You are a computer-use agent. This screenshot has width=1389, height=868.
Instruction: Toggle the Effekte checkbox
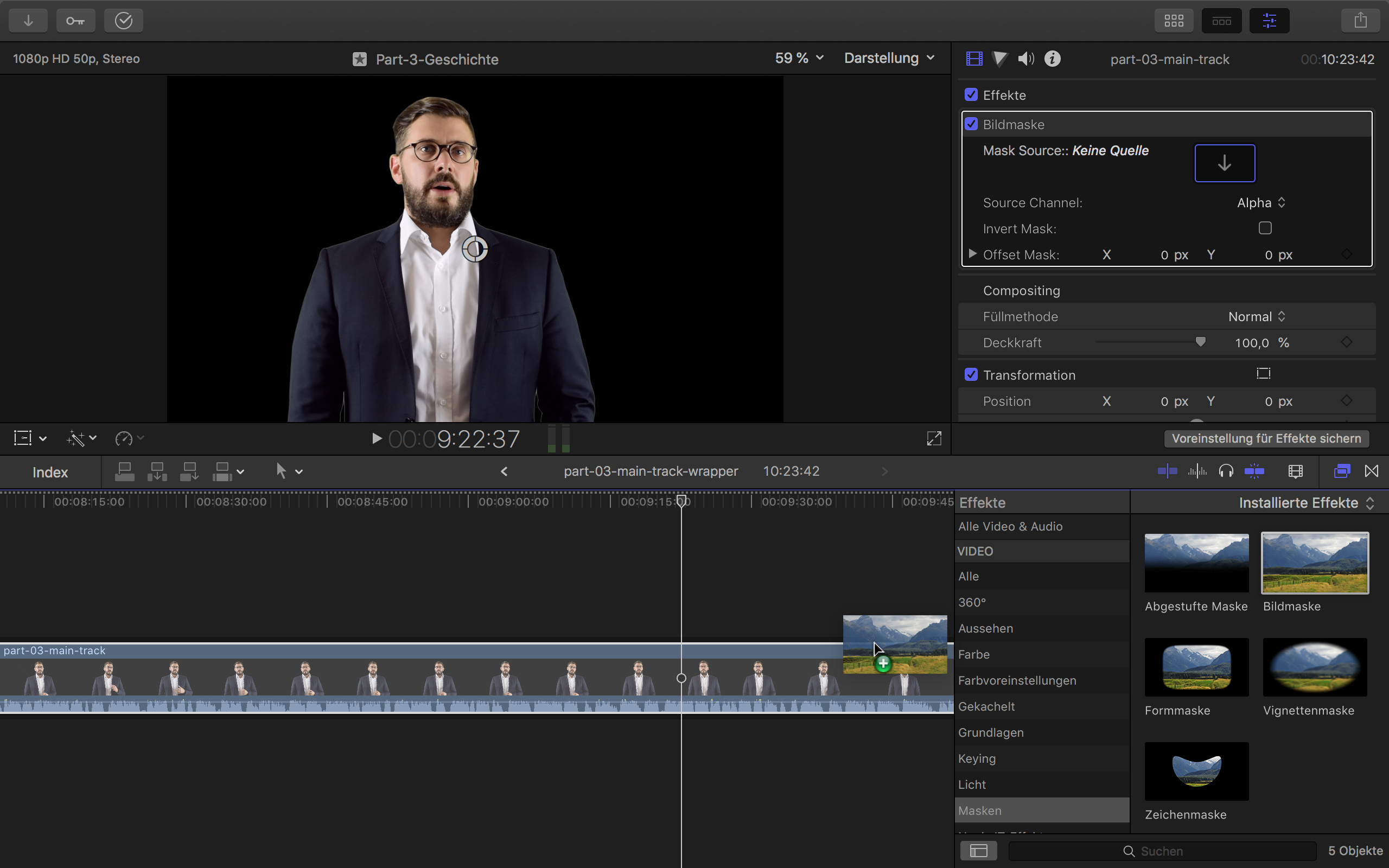[971, 95]
